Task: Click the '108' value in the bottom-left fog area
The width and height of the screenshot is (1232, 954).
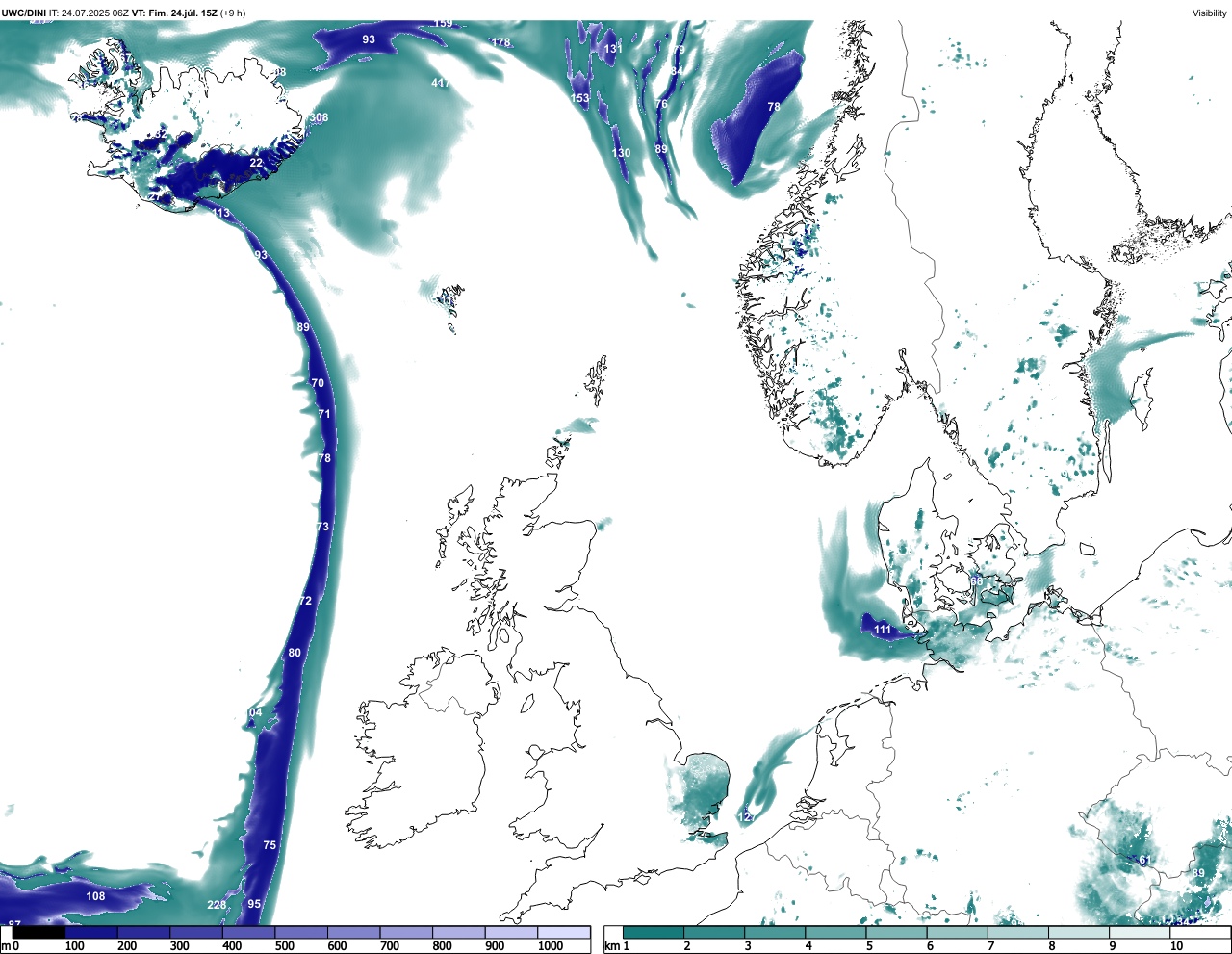Action: (x=95, y=897)
